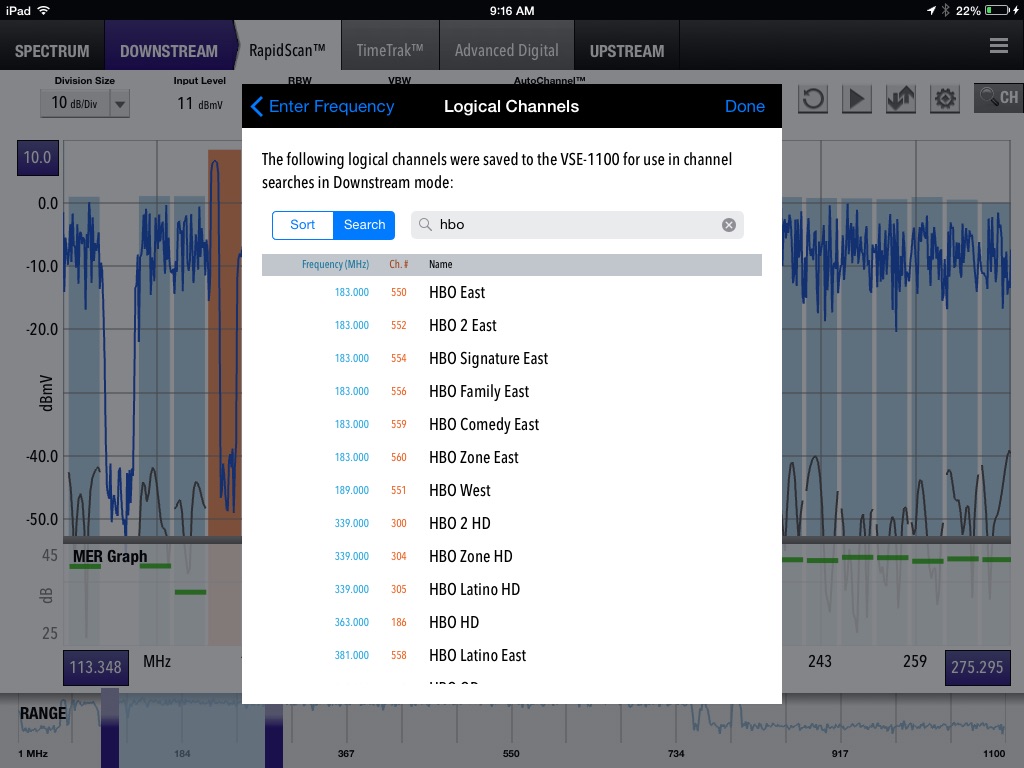Click the 10.0 reference level box
The width and height of the screenshot is (1024, 768).
(38, 157)
